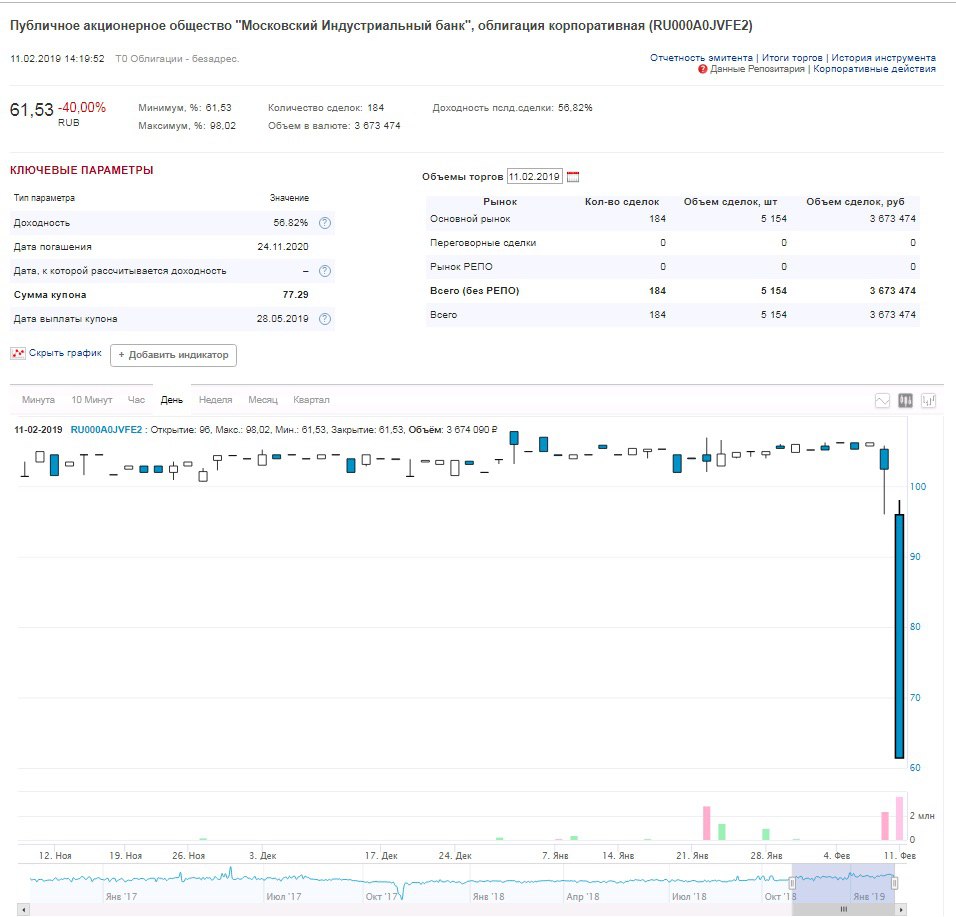Open Данные Репозитария link
Viewport: 956px width, 917px height.
757,69
